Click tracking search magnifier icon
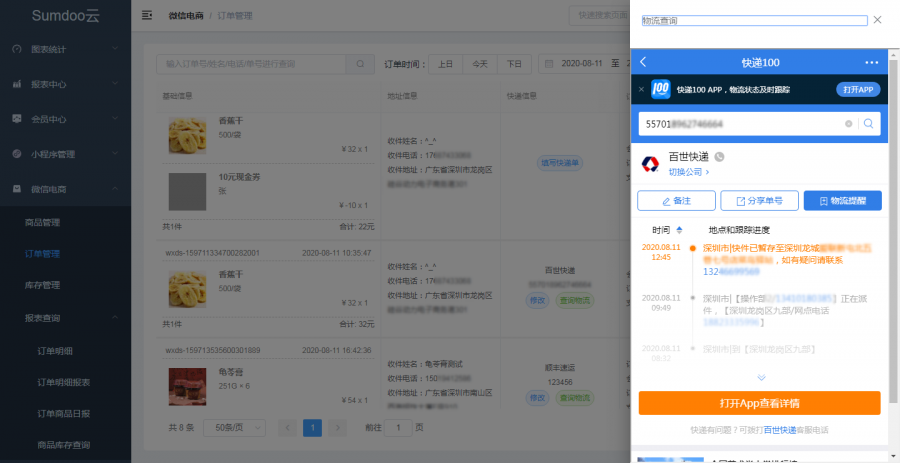The width and height of the screenshot is (900, 463). point(868,123)
